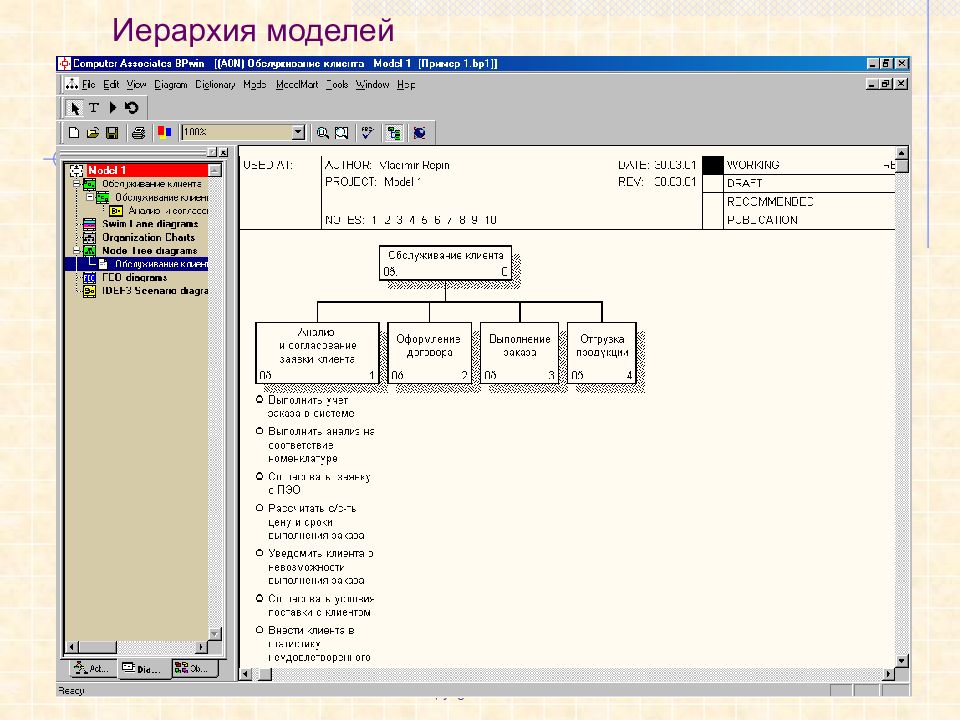
Task: Click the Оформление договора box
Action: point(429,353)
